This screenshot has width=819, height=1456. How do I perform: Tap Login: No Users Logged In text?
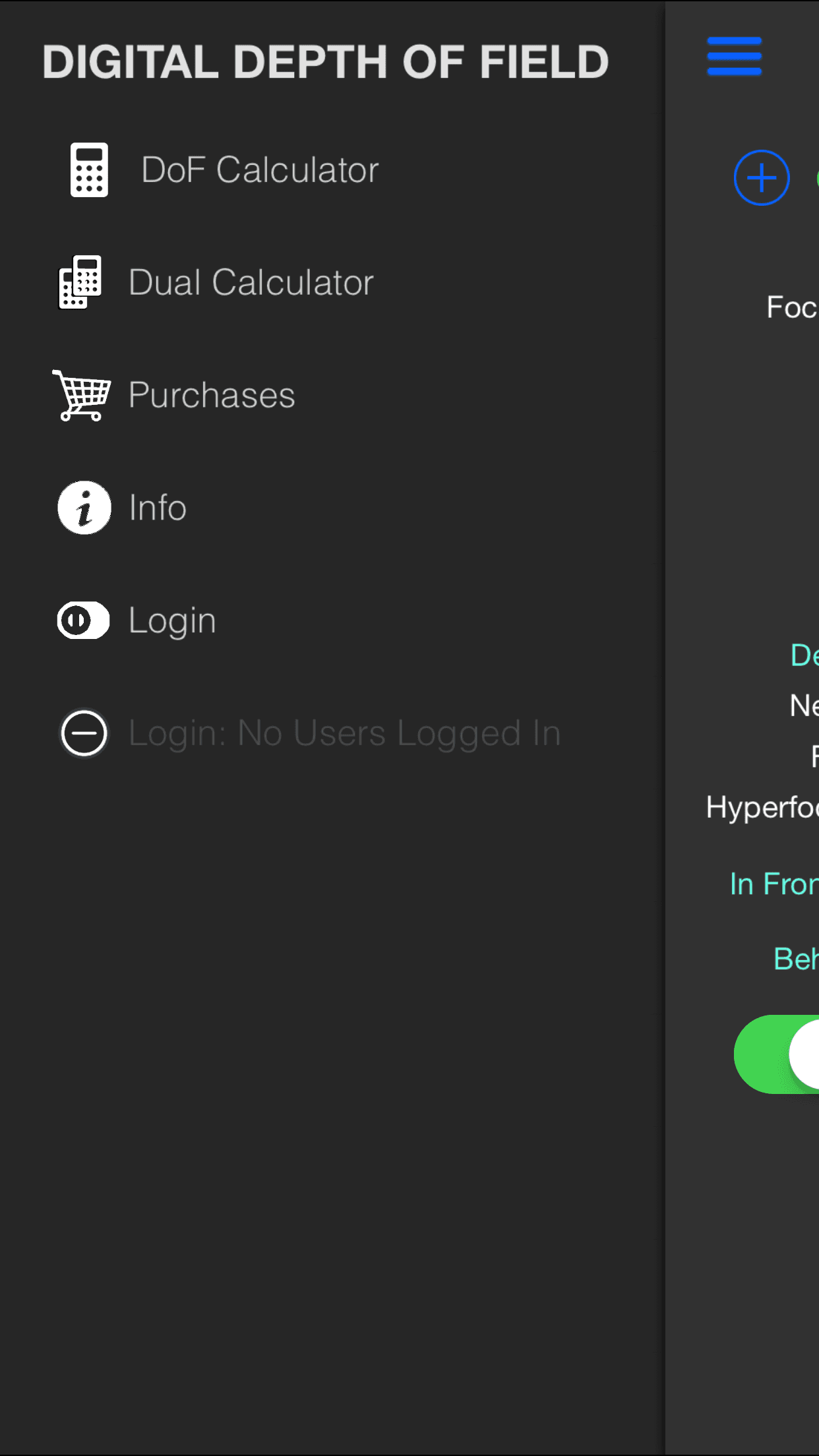click(345, 733)
